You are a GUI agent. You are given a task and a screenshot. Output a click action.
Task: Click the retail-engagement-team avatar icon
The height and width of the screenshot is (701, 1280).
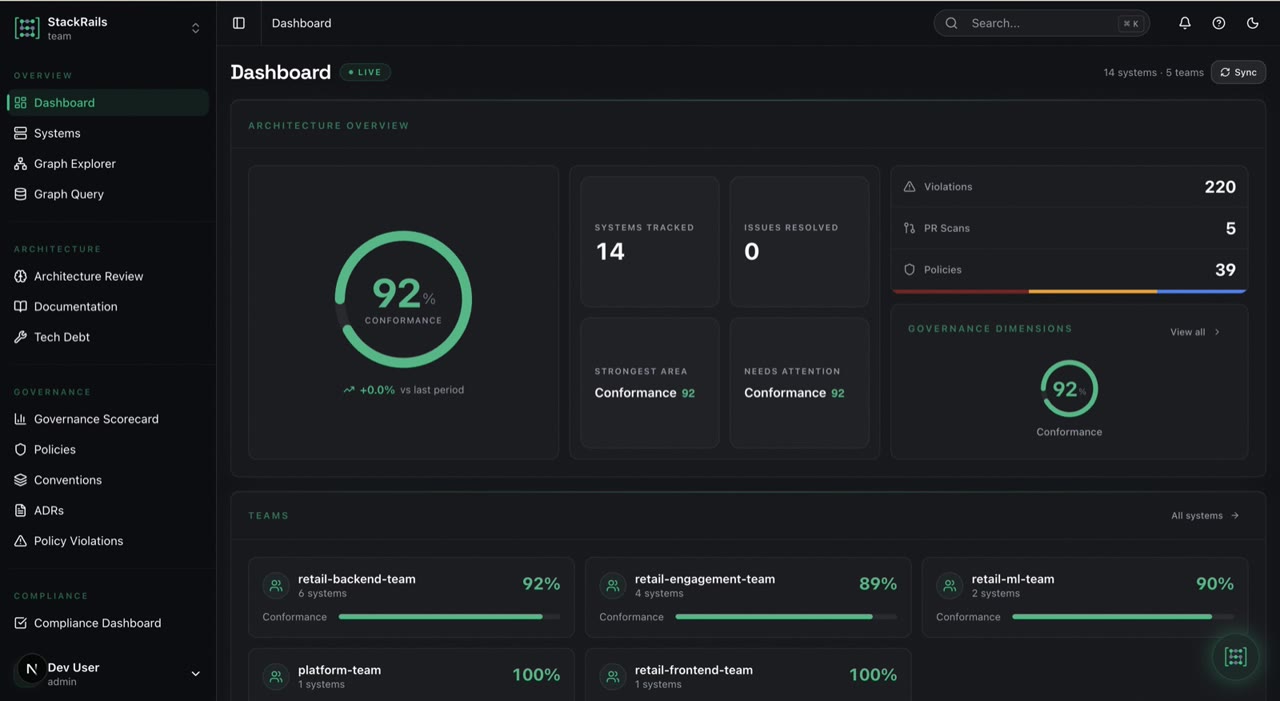pos(613,586)
